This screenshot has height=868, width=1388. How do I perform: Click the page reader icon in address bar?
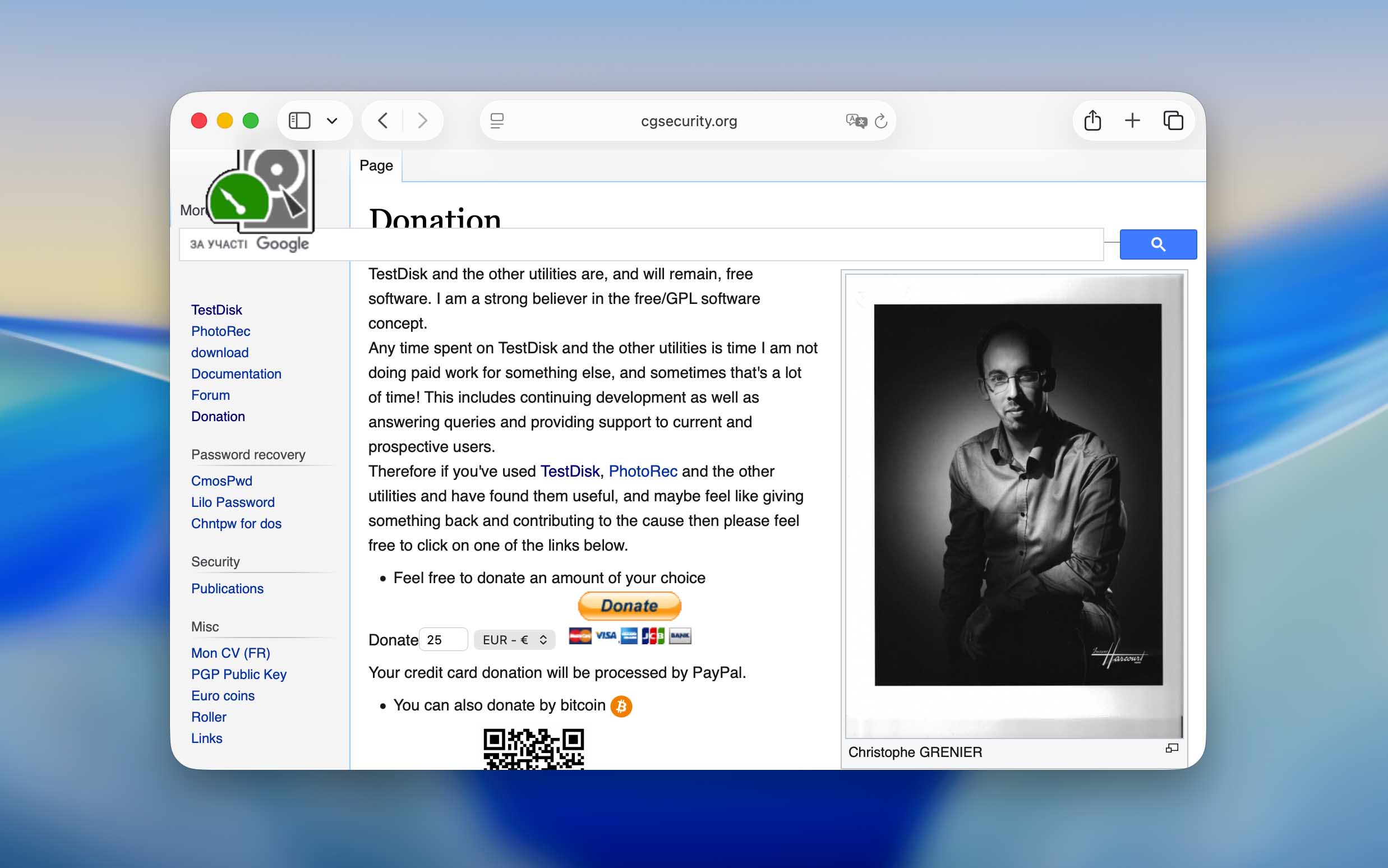tap(497, 121)
